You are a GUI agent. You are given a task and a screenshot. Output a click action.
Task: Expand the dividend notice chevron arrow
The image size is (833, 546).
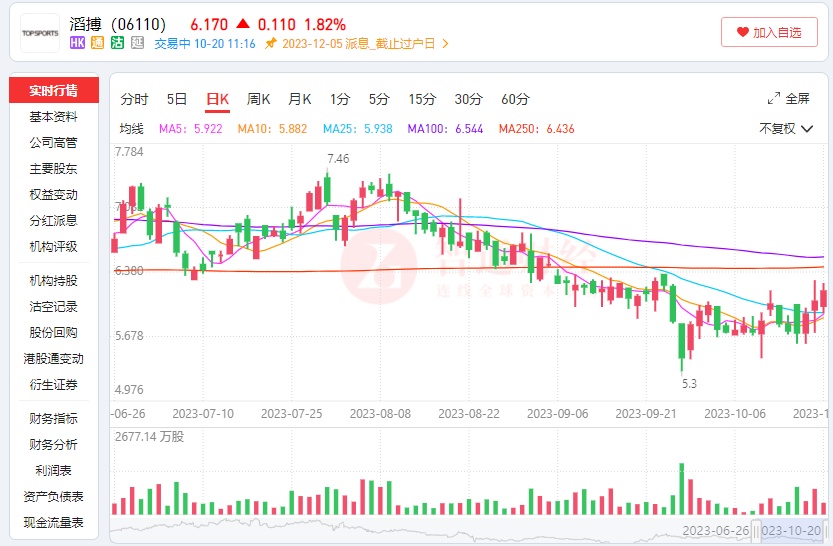445,44
